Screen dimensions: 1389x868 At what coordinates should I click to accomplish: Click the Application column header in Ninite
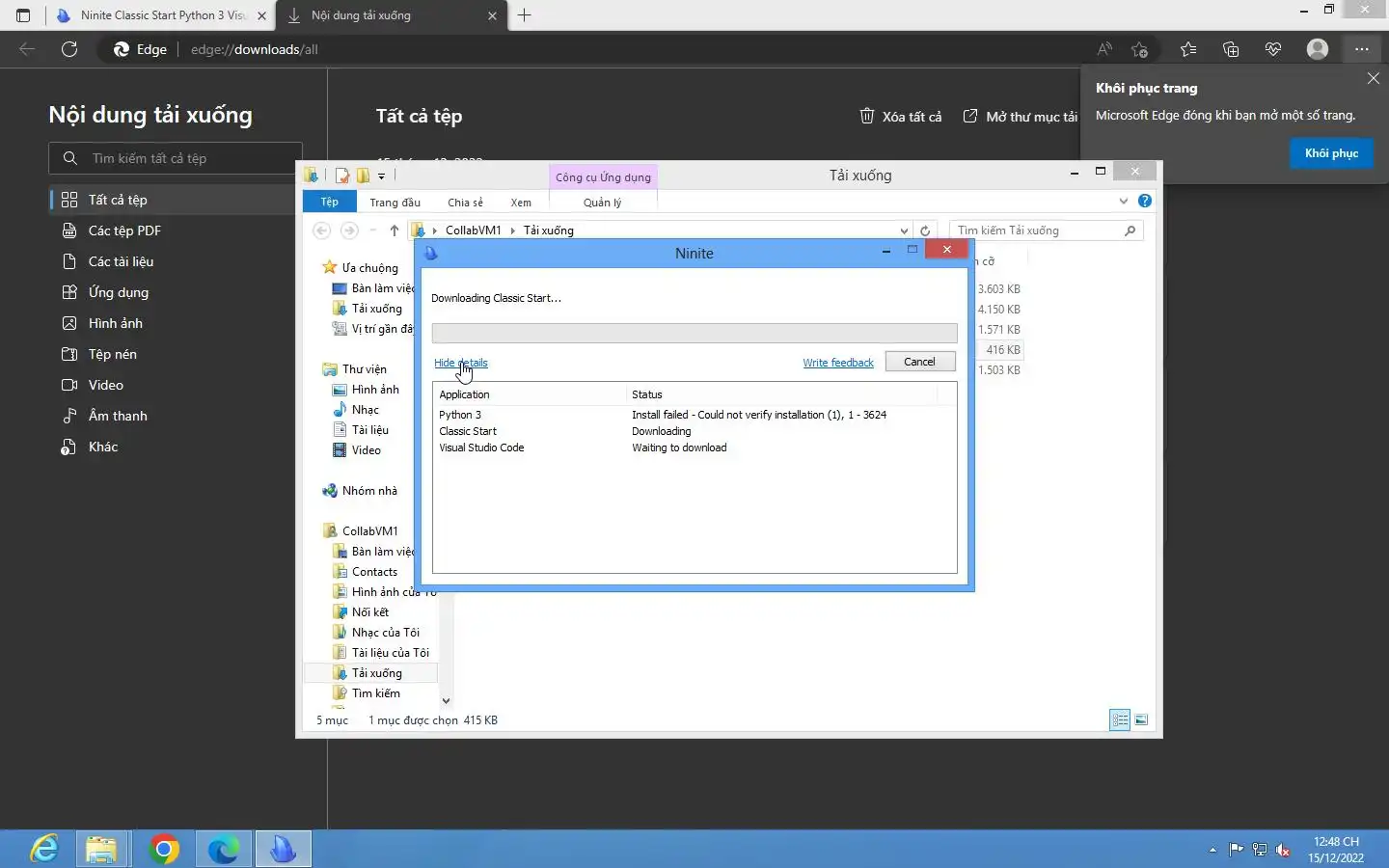[x=530, y=394]
